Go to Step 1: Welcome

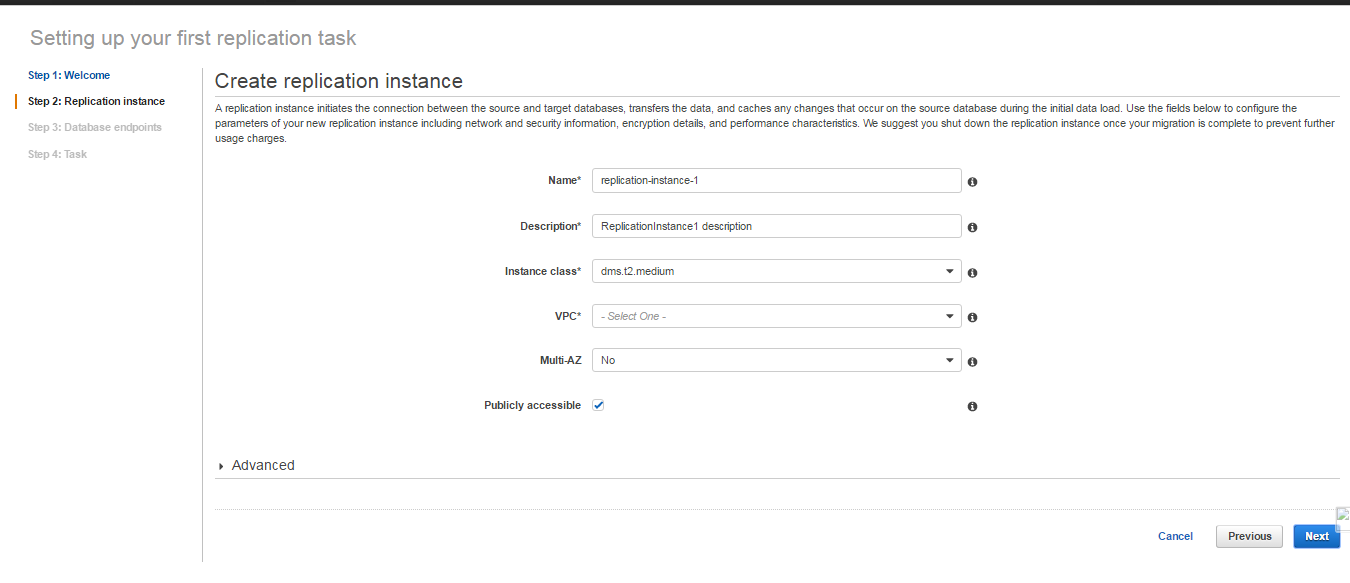[69, 75]
